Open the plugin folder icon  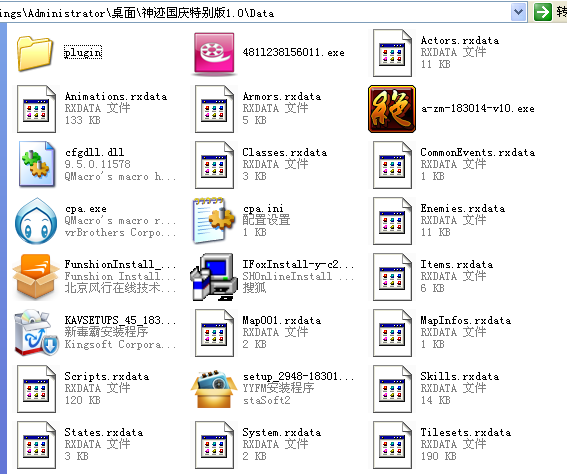tap(35, 53)
